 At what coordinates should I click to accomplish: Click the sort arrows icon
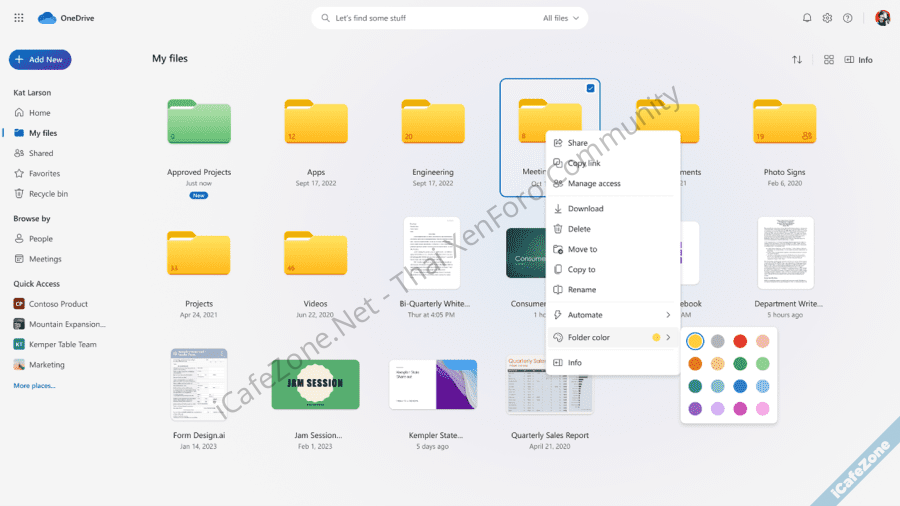[x=797, y=60]
